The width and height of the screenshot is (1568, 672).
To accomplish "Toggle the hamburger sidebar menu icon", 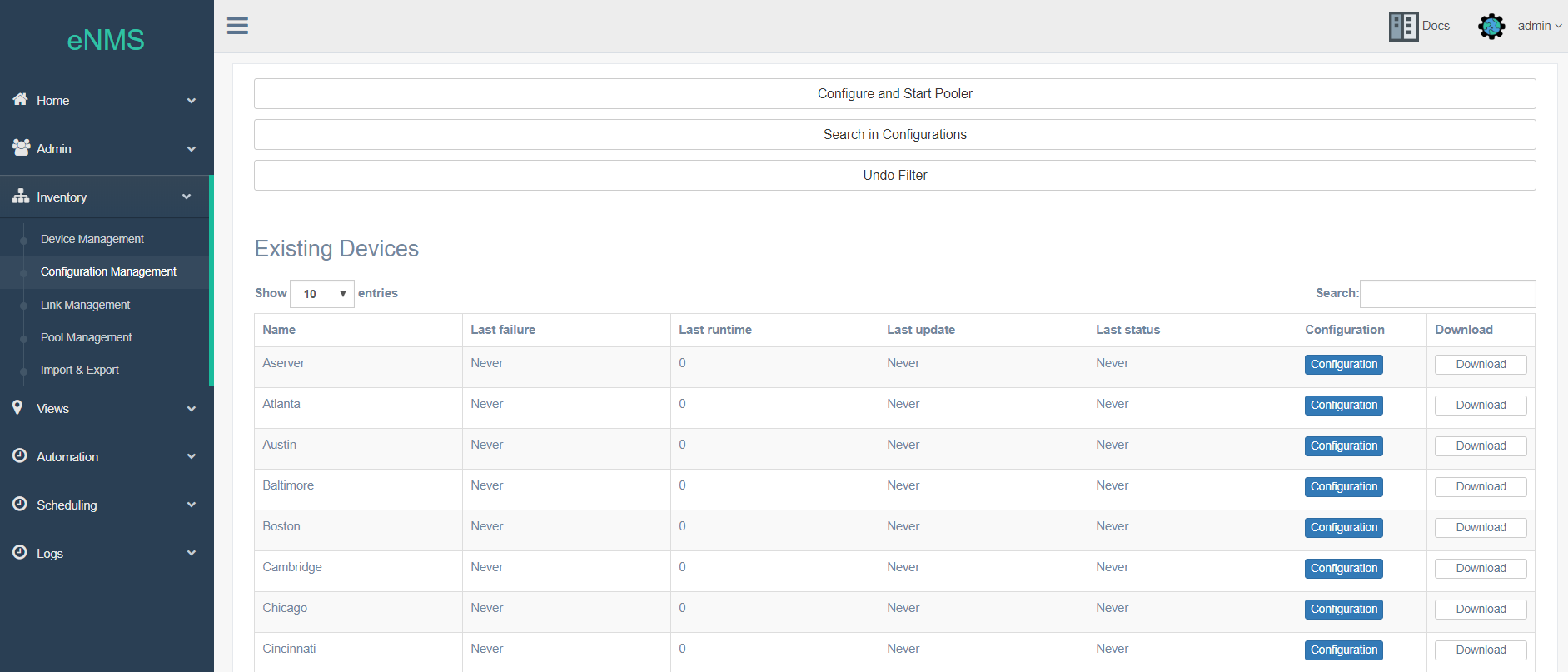I will coord(237,26).
